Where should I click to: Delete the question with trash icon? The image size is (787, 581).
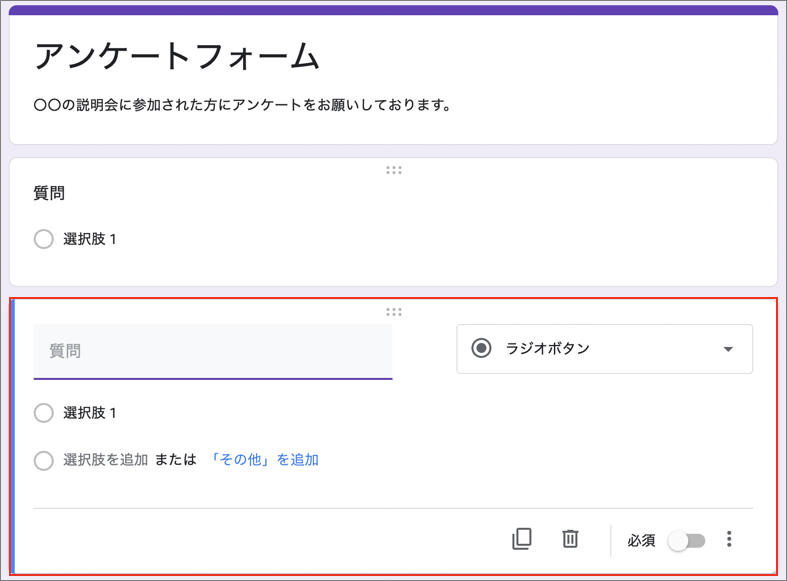click(570, 539)
